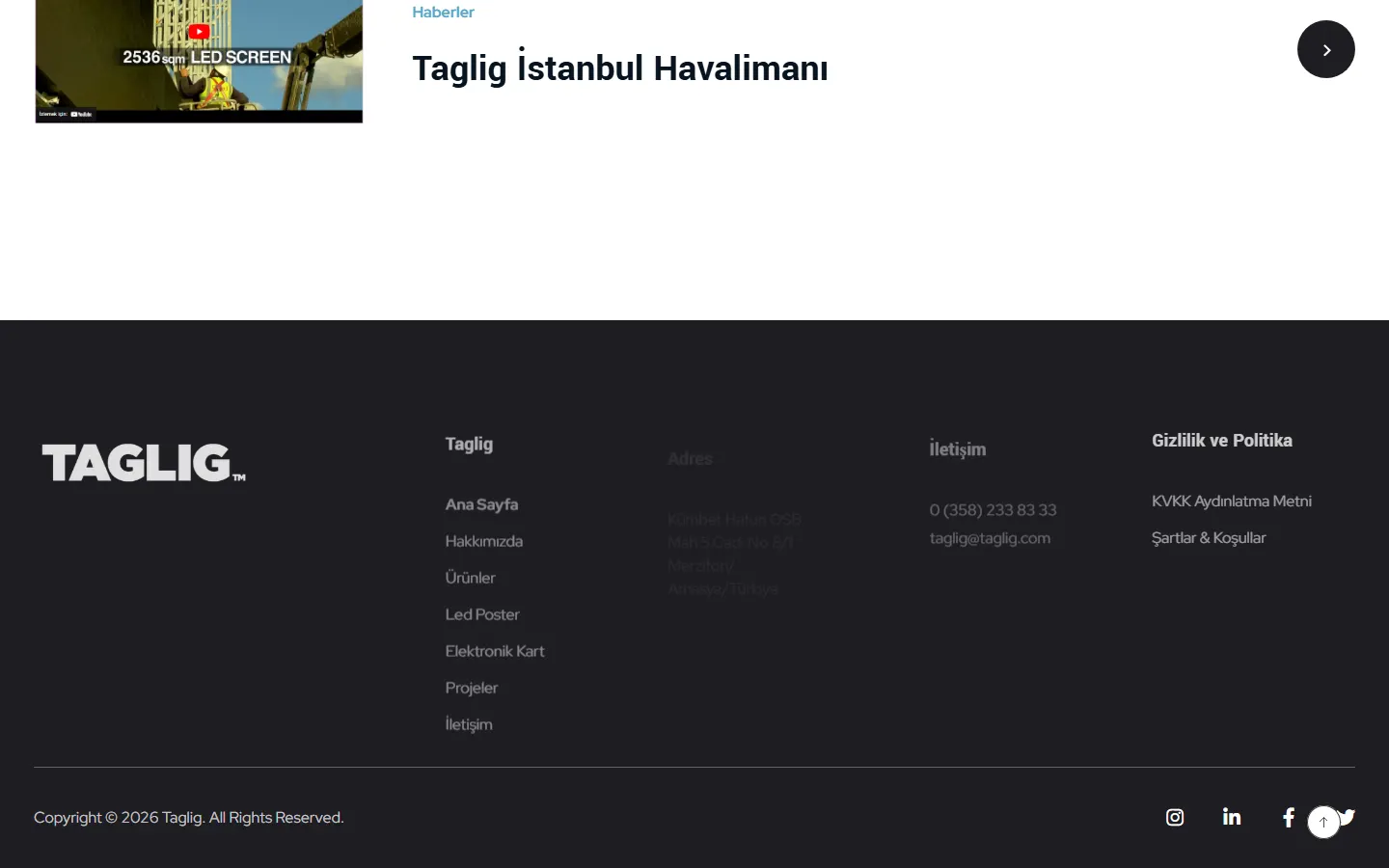This screenshot has height=868, width=1389.
Task: Click the copyright 2026 Taglig text
Action: pyautogui.click(x=189, y=818)
